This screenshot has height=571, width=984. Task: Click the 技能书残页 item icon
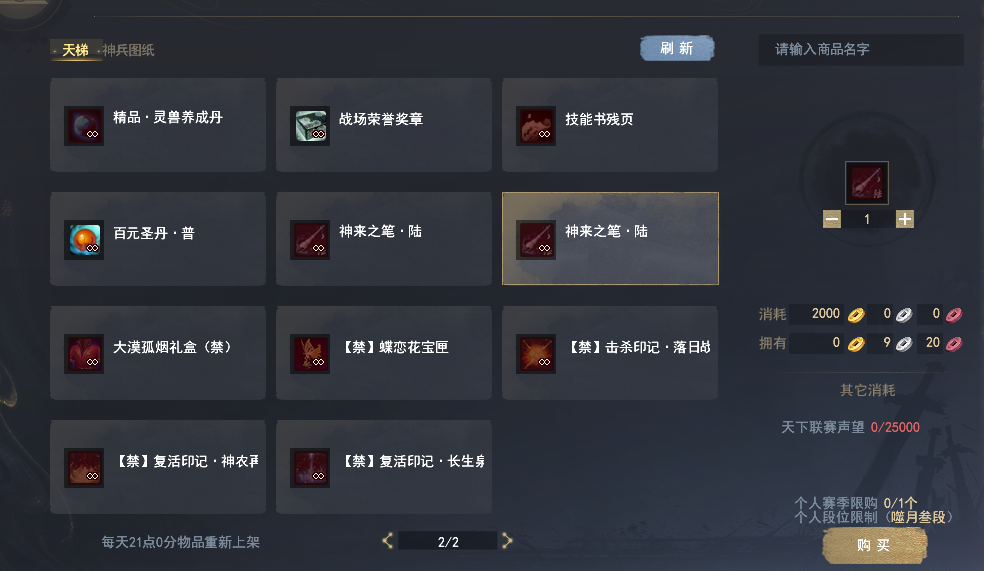pos(536,125)
